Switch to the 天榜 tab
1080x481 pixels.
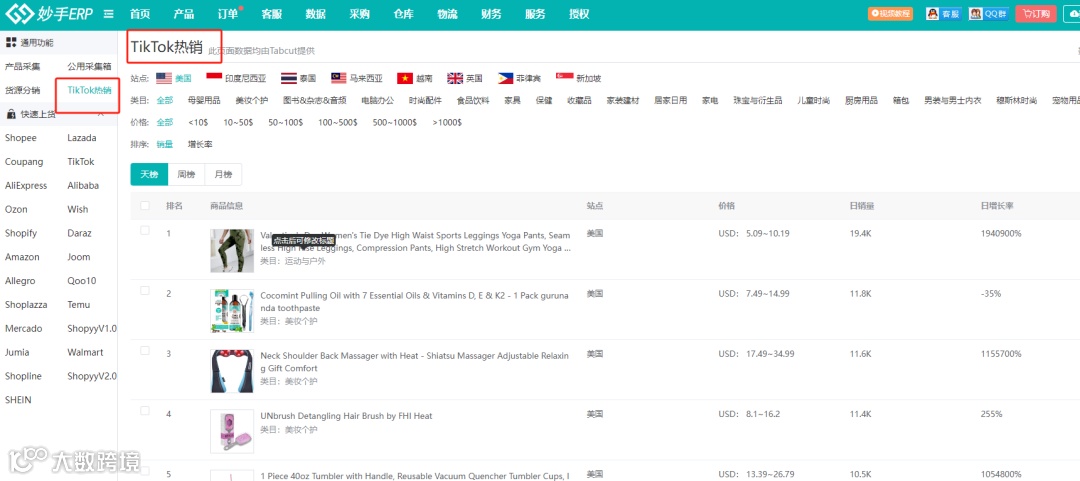(149, 174)
